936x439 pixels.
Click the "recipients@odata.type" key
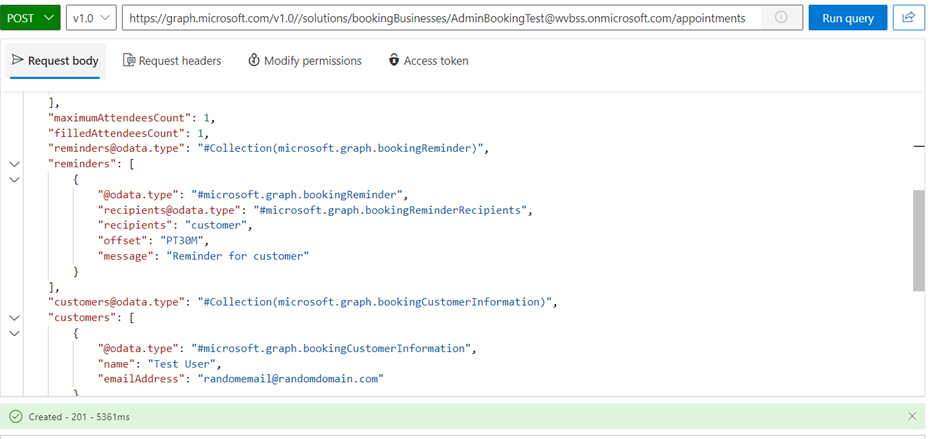[x=170, y=210]
